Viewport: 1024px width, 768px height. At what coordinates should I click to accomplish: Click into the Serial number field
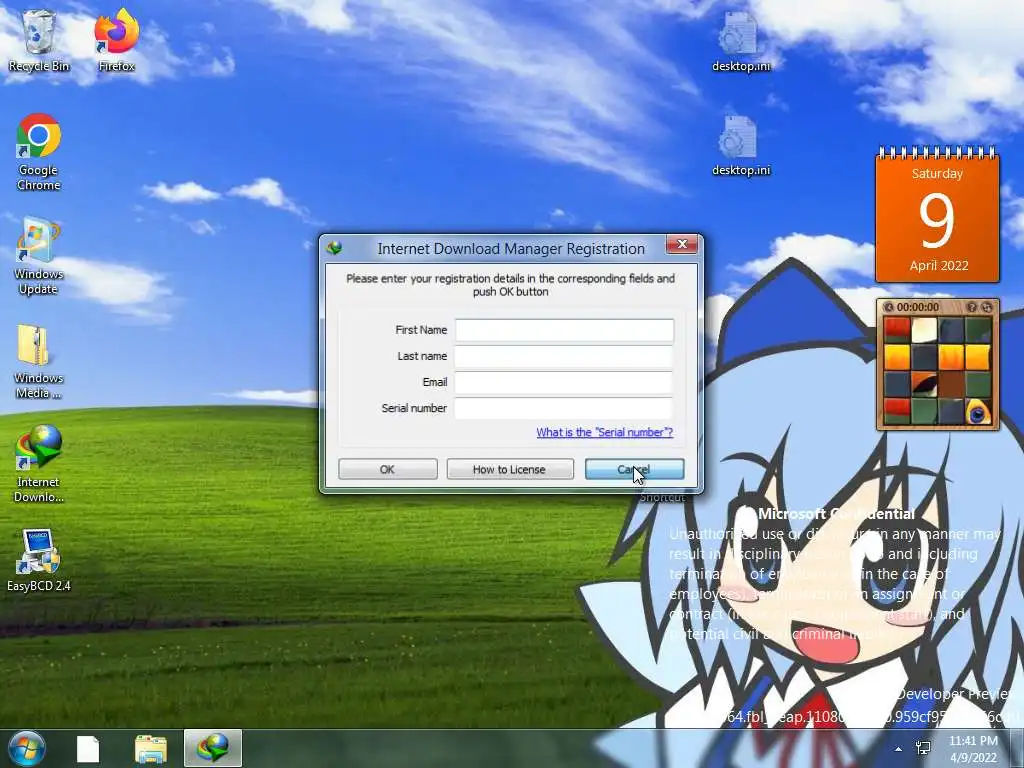click(564, 409)
